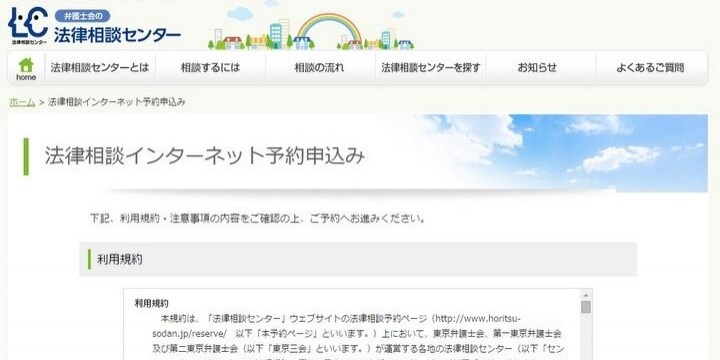Select 相談するには menu item

(x=210, y=68)
